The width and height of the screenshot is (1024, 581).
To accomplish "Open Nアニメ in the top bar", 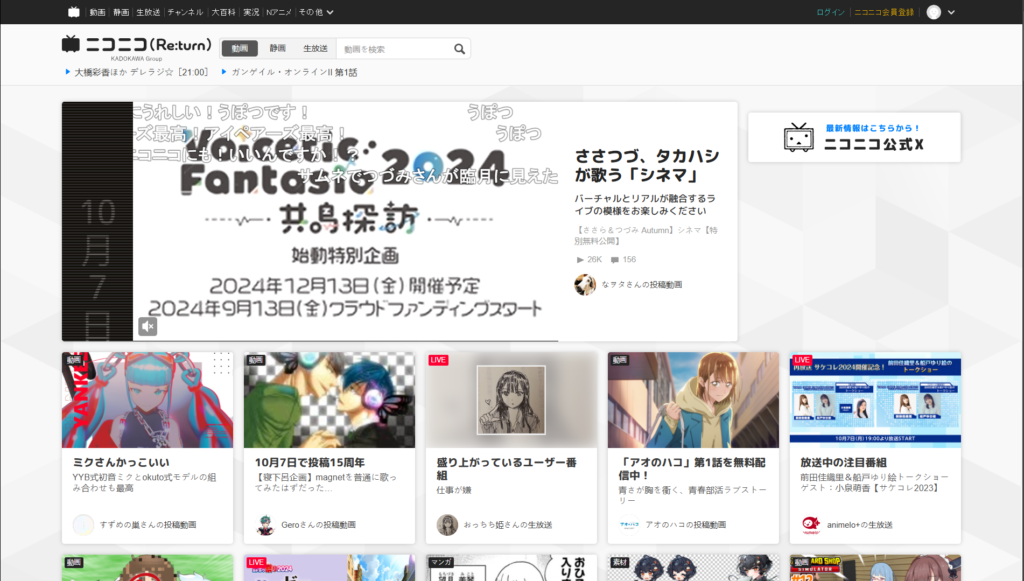I will [x=279, y=12].
